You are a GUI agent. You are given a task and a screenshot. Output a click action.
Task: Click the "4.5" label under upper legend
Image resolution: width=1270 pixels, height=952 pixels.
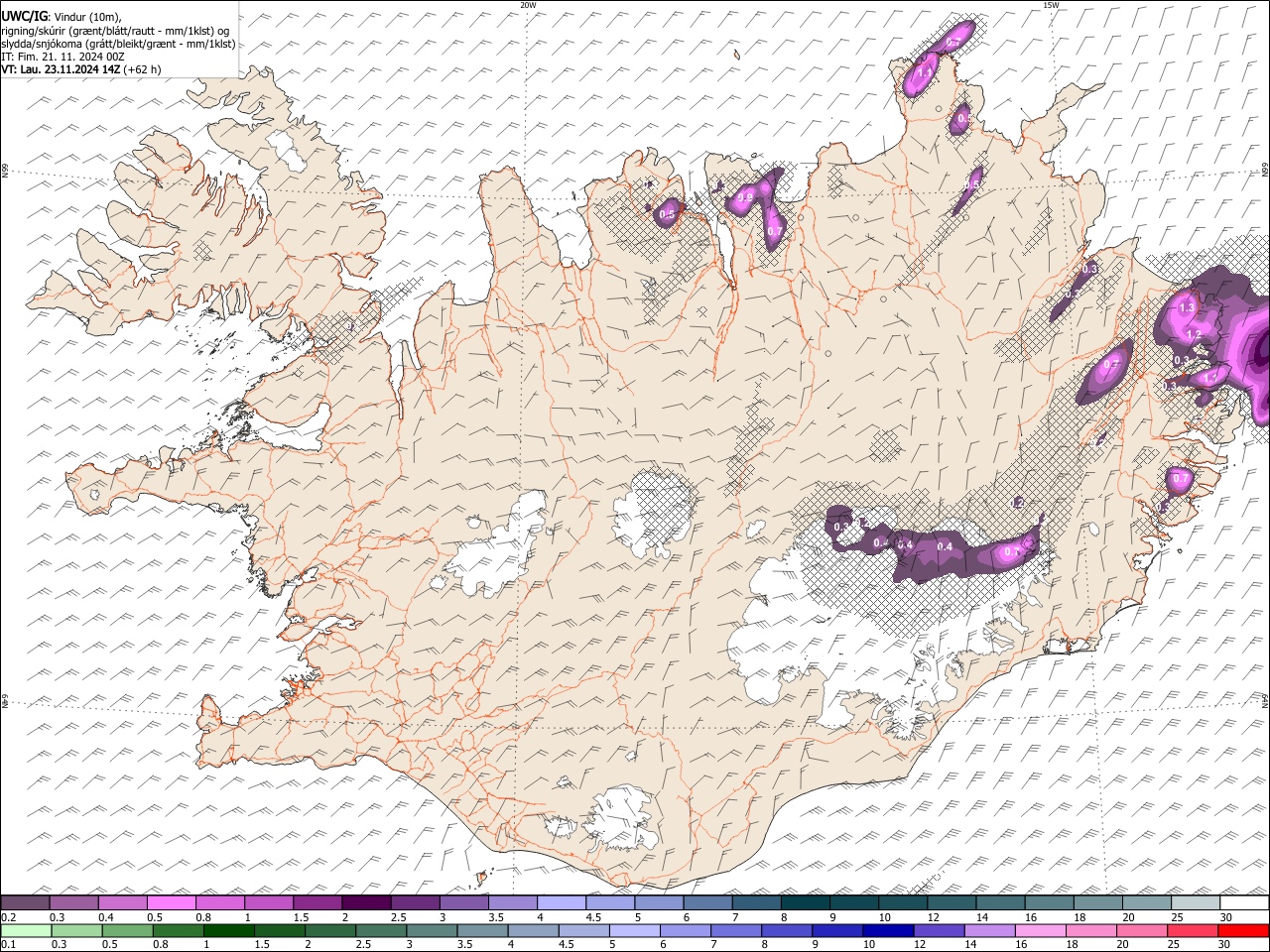(593, 917)
